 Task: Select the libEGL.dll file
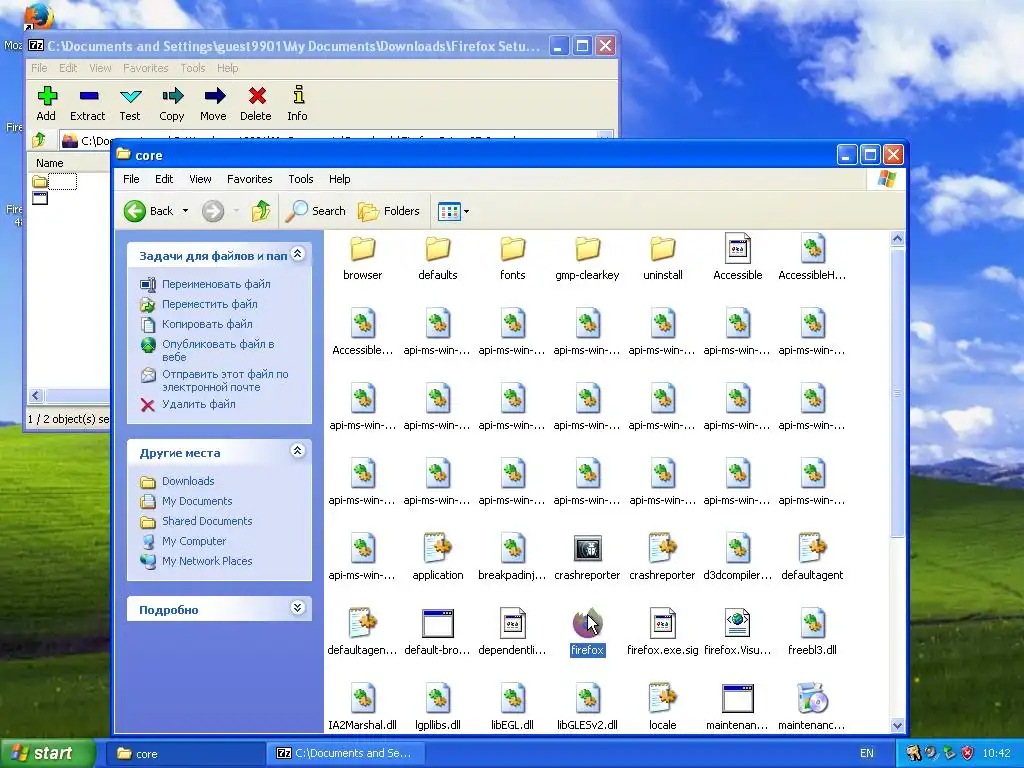tap(513, 707)
